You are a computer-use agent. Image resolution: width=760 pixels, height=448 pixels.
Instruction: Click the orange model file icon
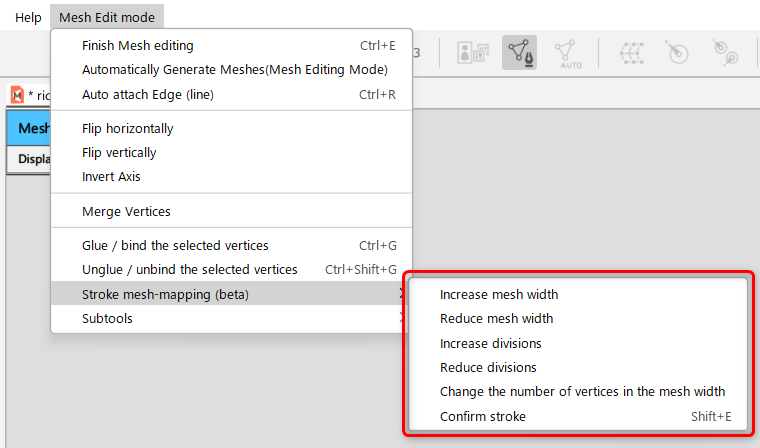(x=17, y=94)
